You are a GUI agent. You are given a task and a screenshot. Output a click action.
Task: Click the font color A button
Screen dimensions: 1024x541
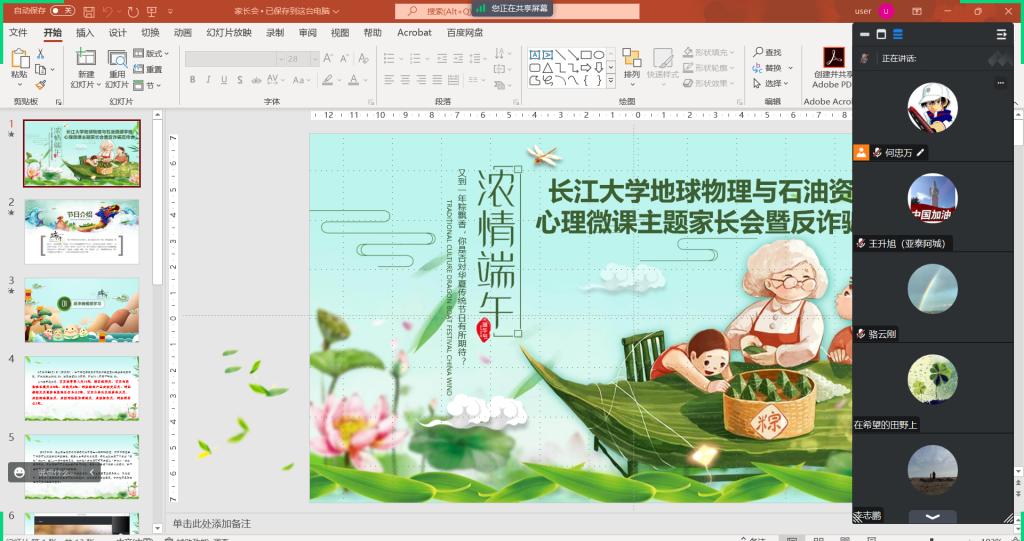[353, 80]
